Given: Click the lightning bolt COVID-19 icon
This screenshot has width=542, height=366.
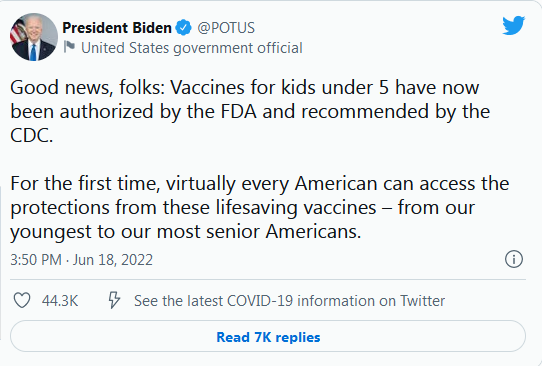Looking at the screenshot, I should [x=114, y=300].
